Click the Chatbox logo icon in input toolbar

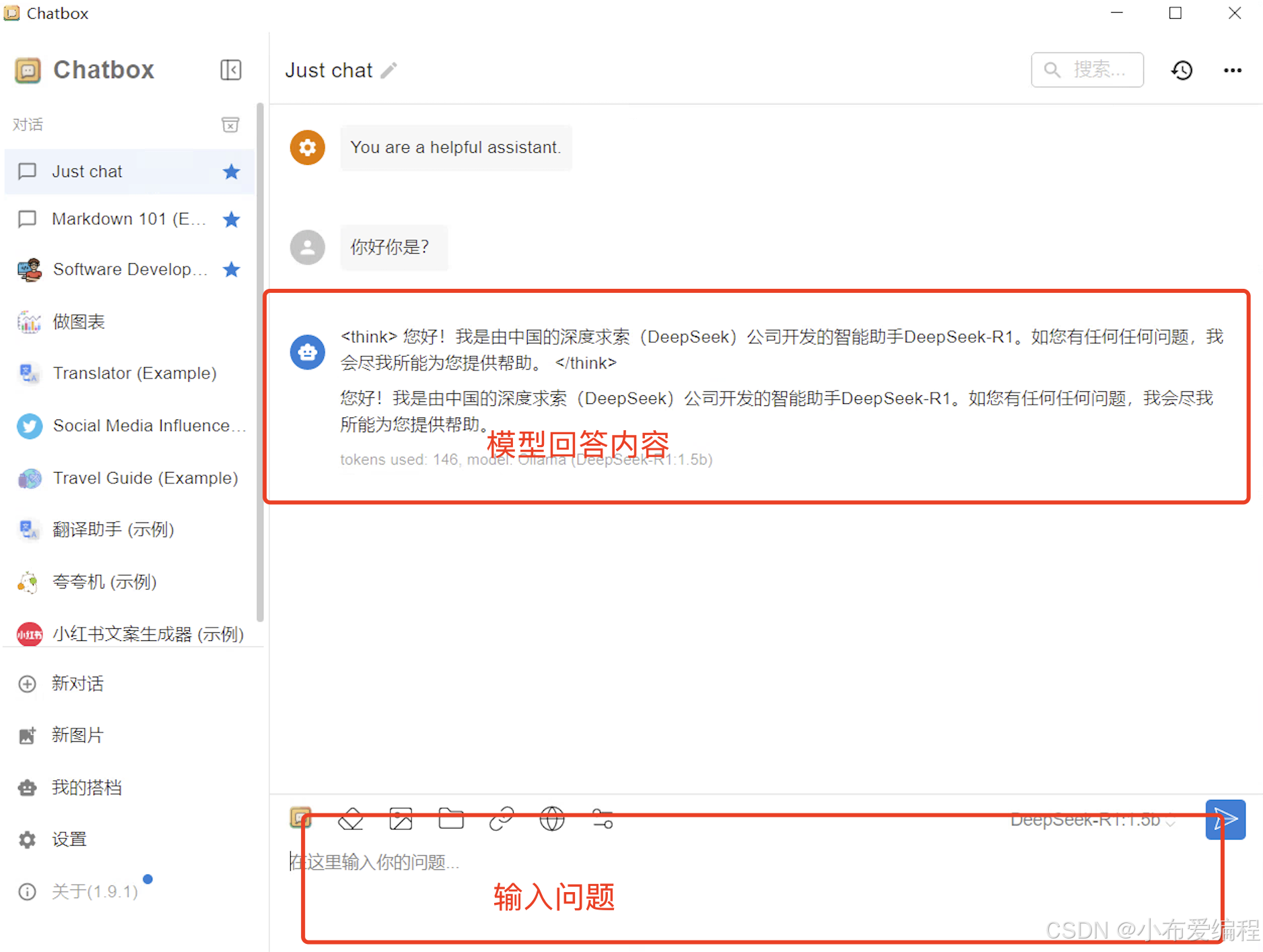(300, 817)
